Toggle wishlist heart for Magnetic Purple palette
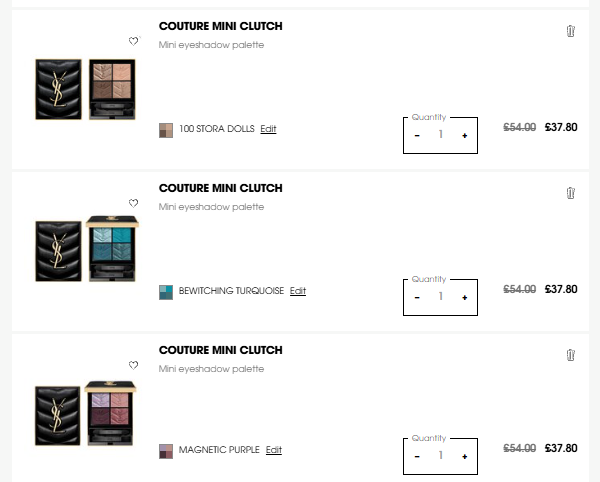The width and height of the screenshot is (600, 482). [134, 365]
